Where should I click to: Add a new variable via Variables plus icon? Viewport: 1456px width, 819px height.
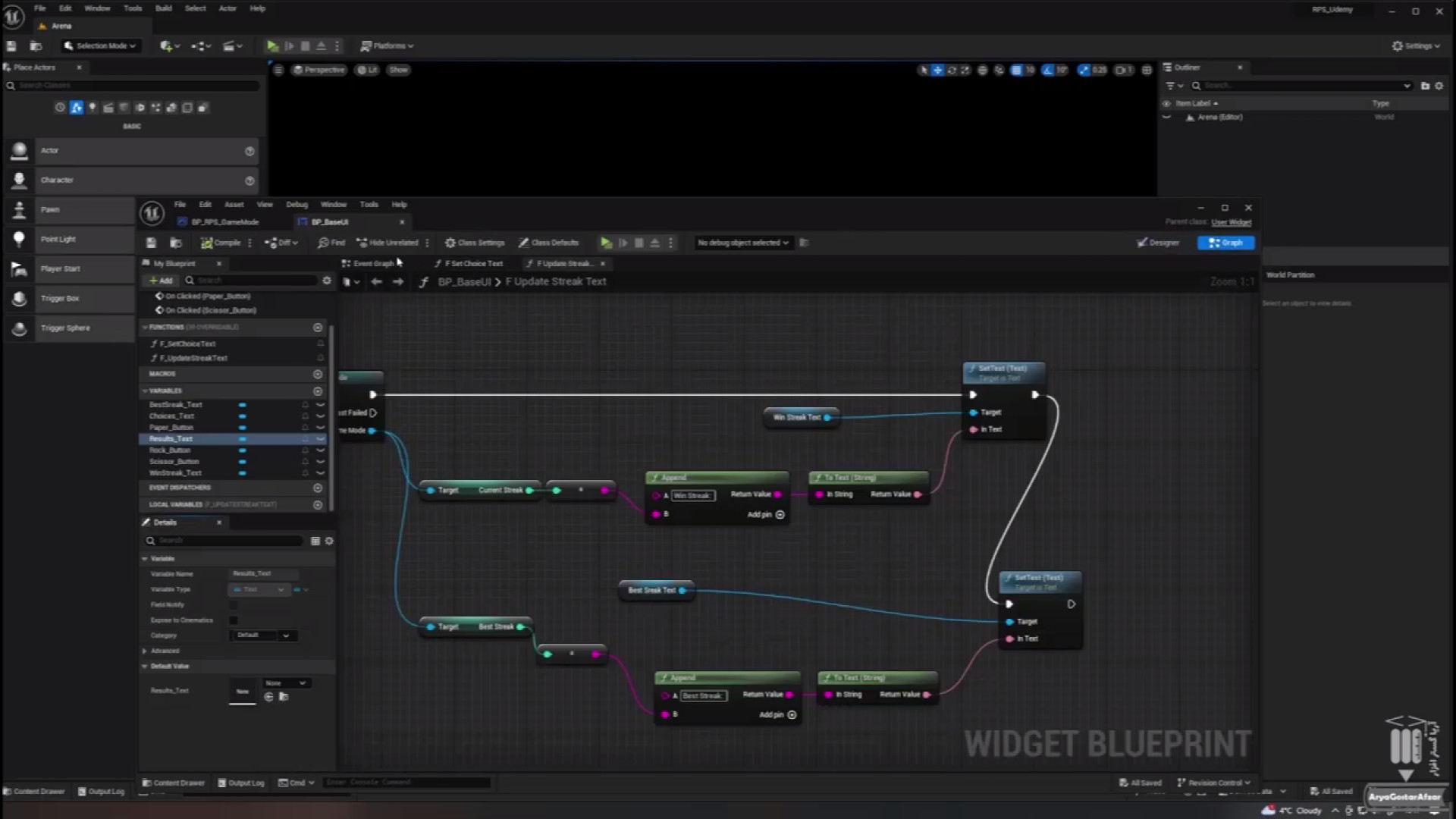tap(318, 391)
